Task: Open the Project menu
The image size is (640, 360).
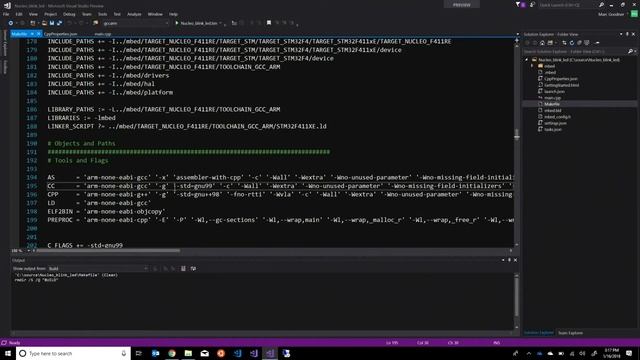Action: coord(51,14)
